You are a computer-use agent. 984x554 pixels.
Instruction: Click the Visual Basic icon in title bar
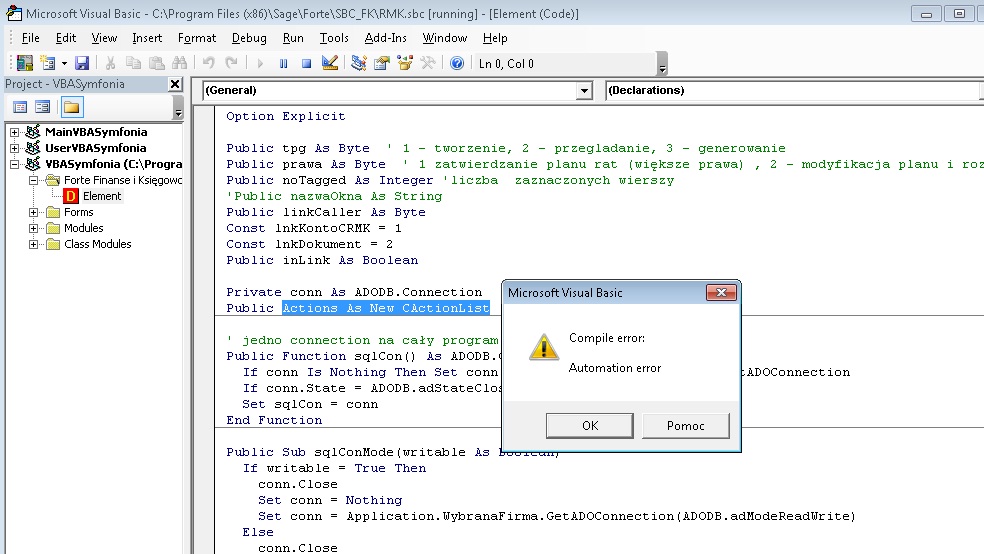[14, 13]
